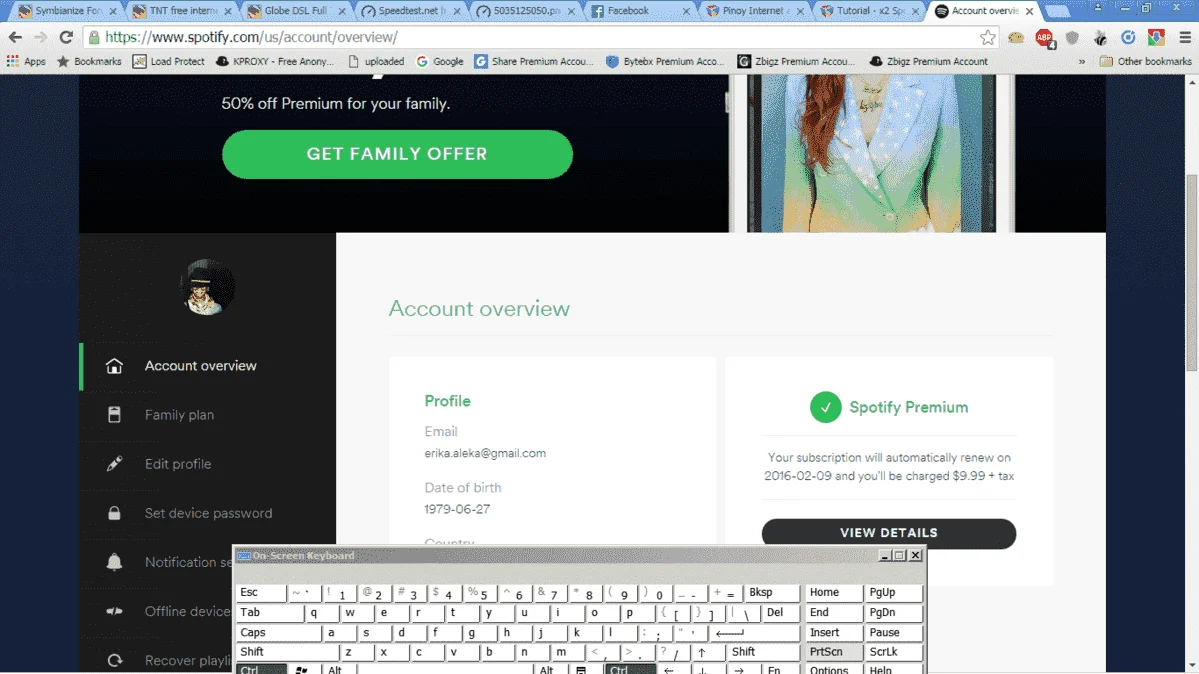The width and height of the screenshot is (1199, 674).
Task: Click the profile avatar picture
Action: pos(207,287)
